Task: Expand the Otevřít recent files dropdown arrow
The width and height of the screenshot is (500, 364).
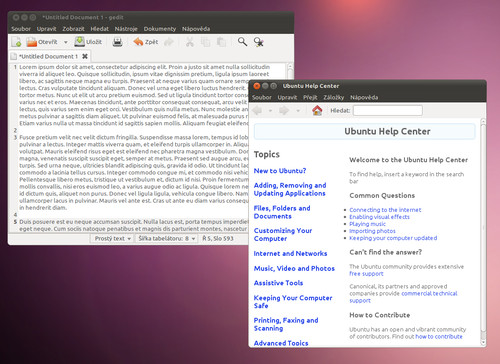Action: [66, 42]
